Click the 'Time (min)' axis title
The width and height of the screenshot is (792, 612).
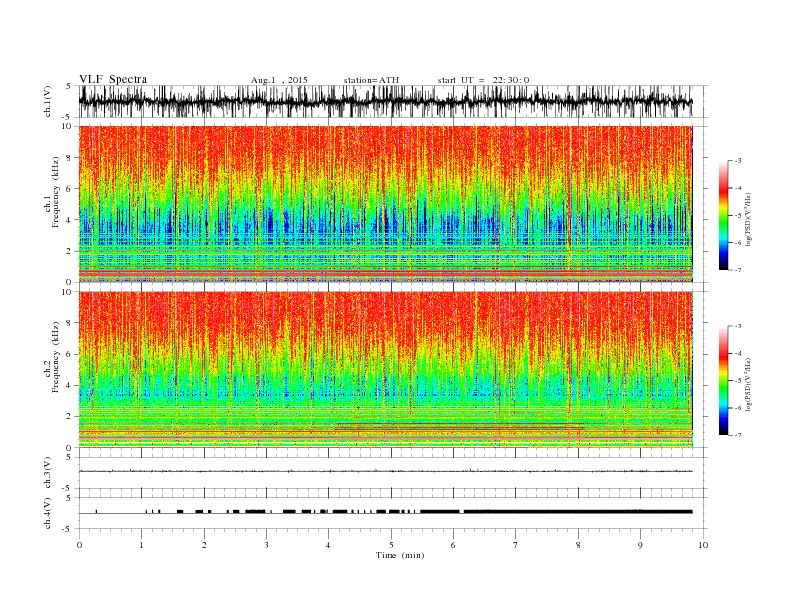click(400, 555)
